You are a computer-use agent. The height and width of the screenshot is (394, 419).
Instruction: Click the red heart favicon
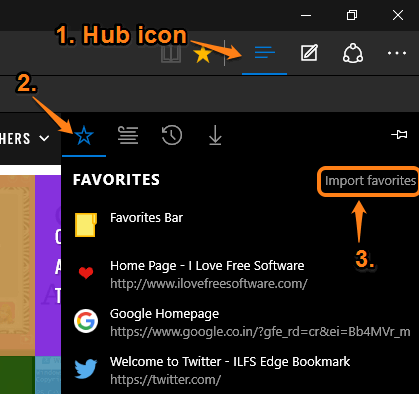86,273
